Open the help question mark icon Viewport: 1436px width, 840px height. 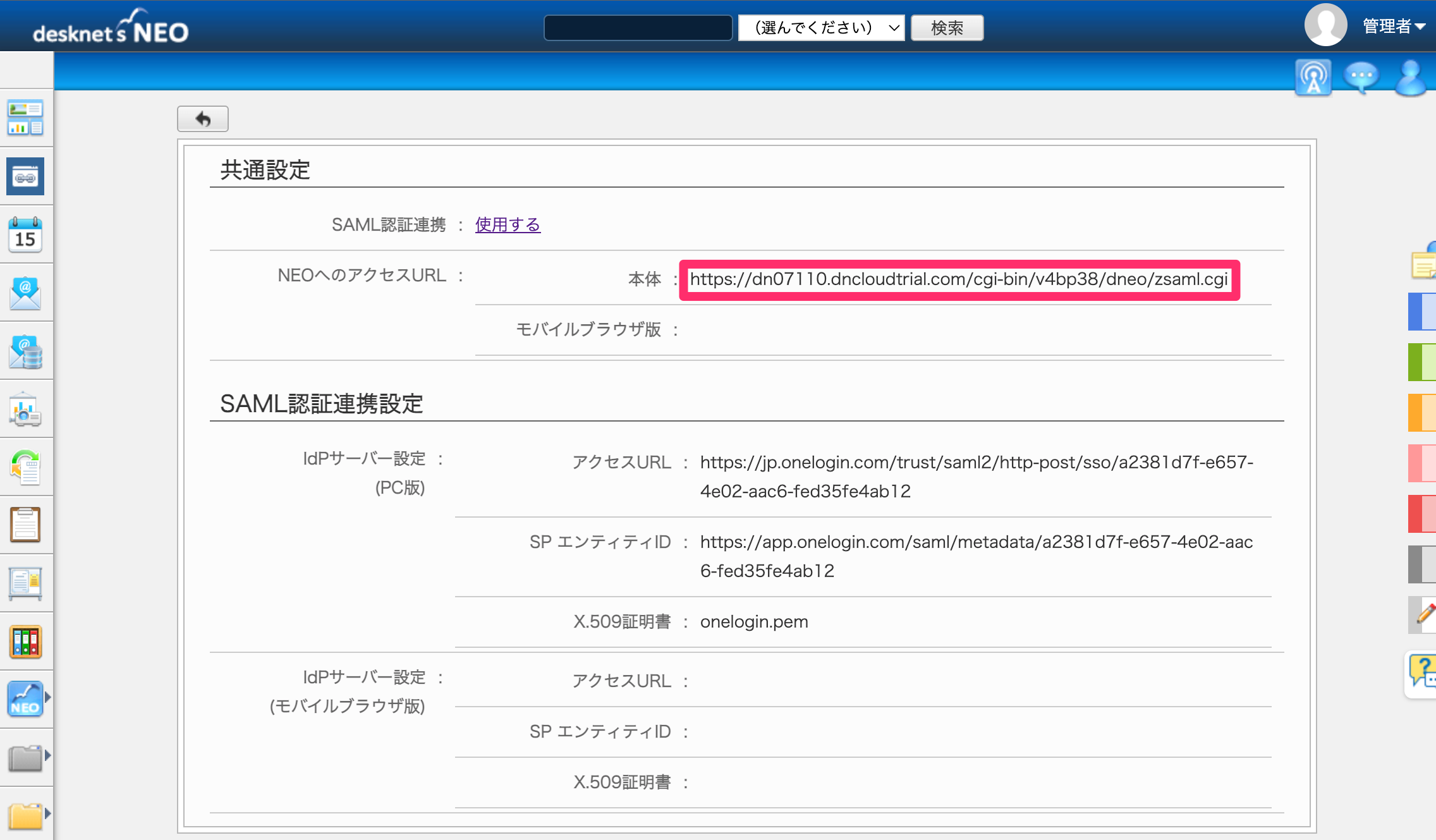tap(1422, 673)
